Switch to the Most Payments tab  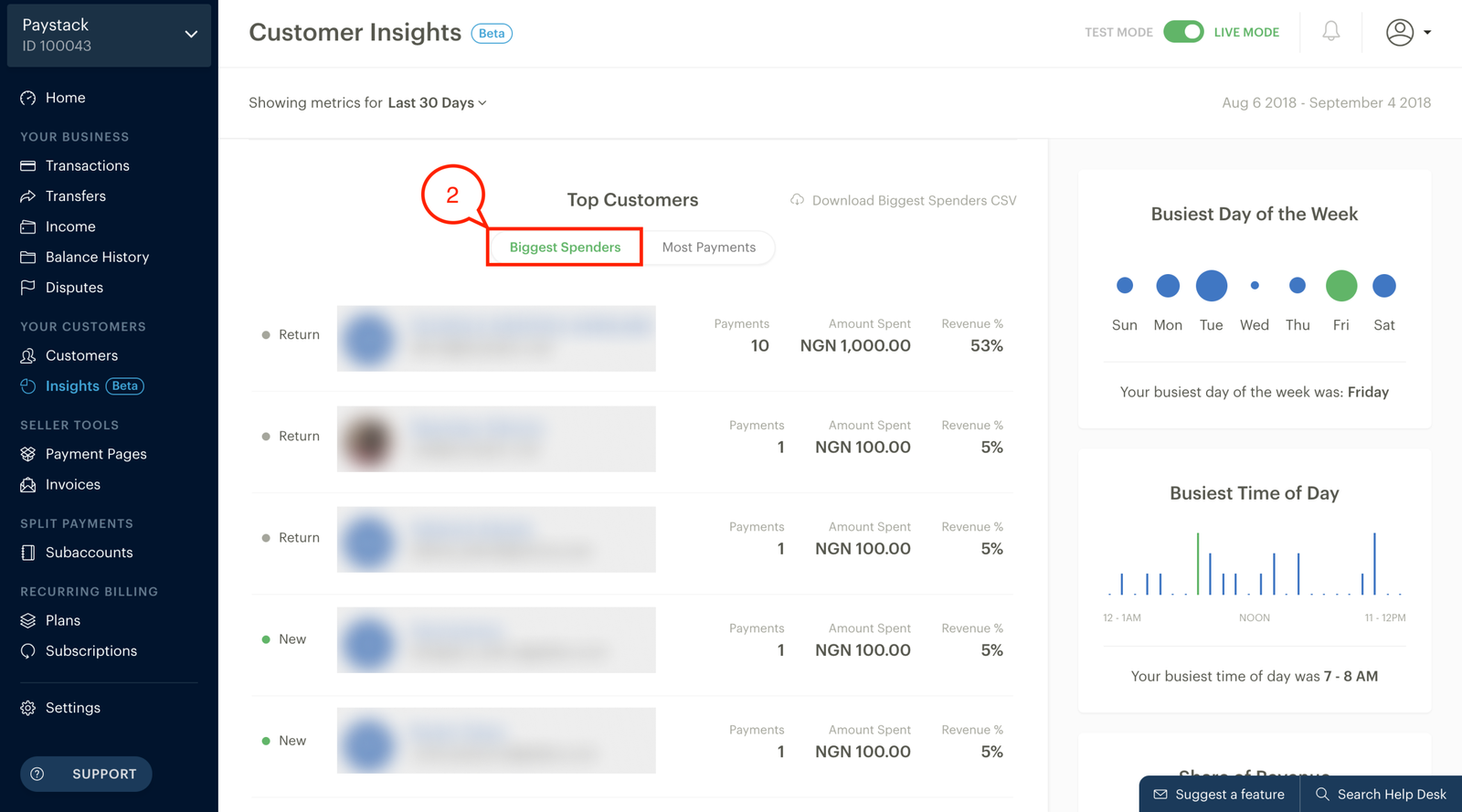[x=709, y=248]
